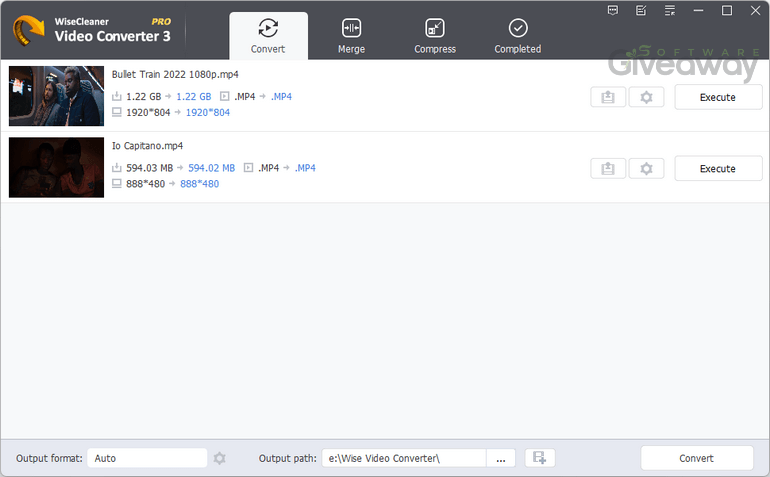
Task: Open settings gear for Bullet Train video
Action: point(646,97)
